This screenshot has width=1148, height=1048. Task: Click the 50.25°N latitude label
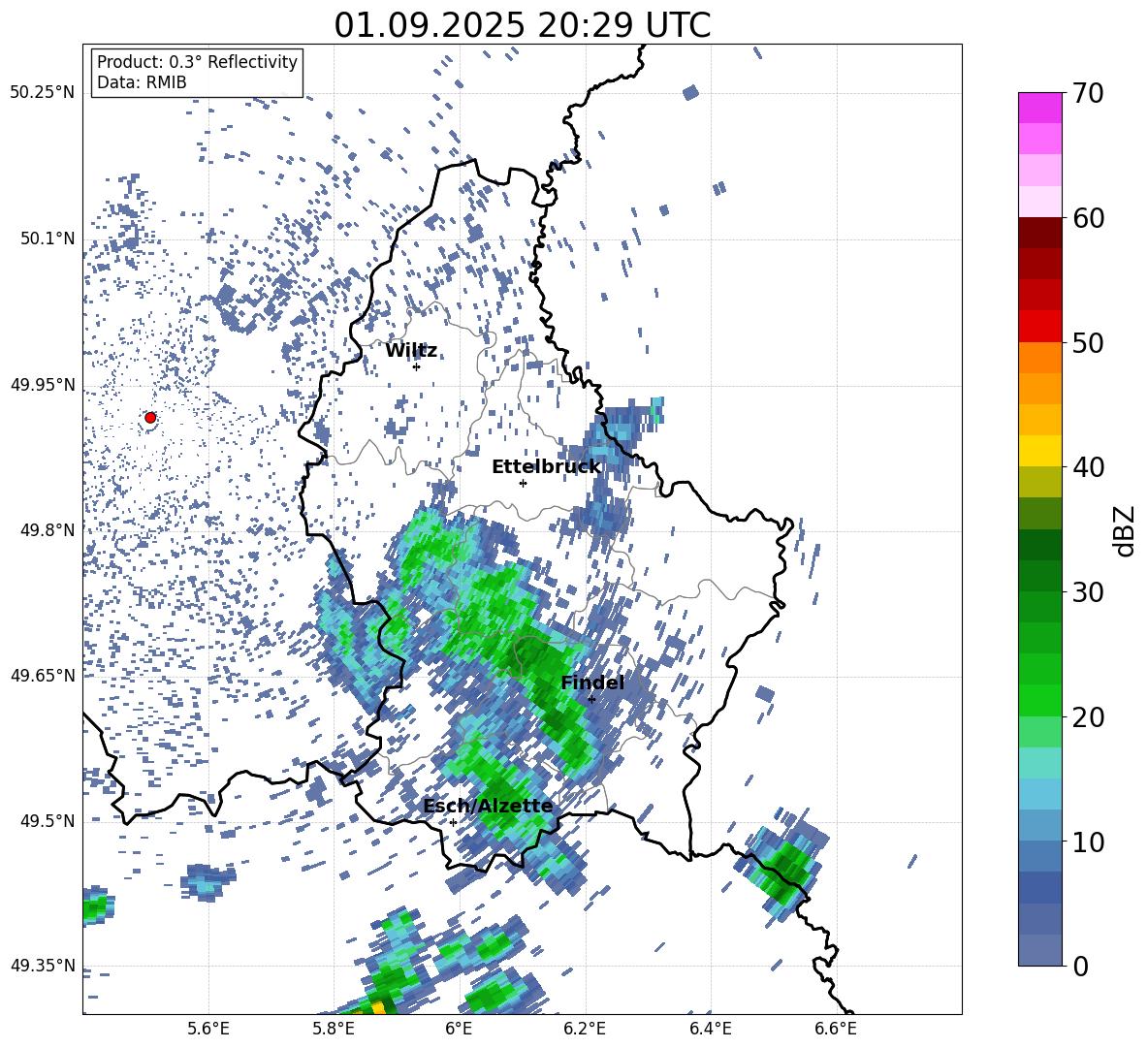[43, 92]
